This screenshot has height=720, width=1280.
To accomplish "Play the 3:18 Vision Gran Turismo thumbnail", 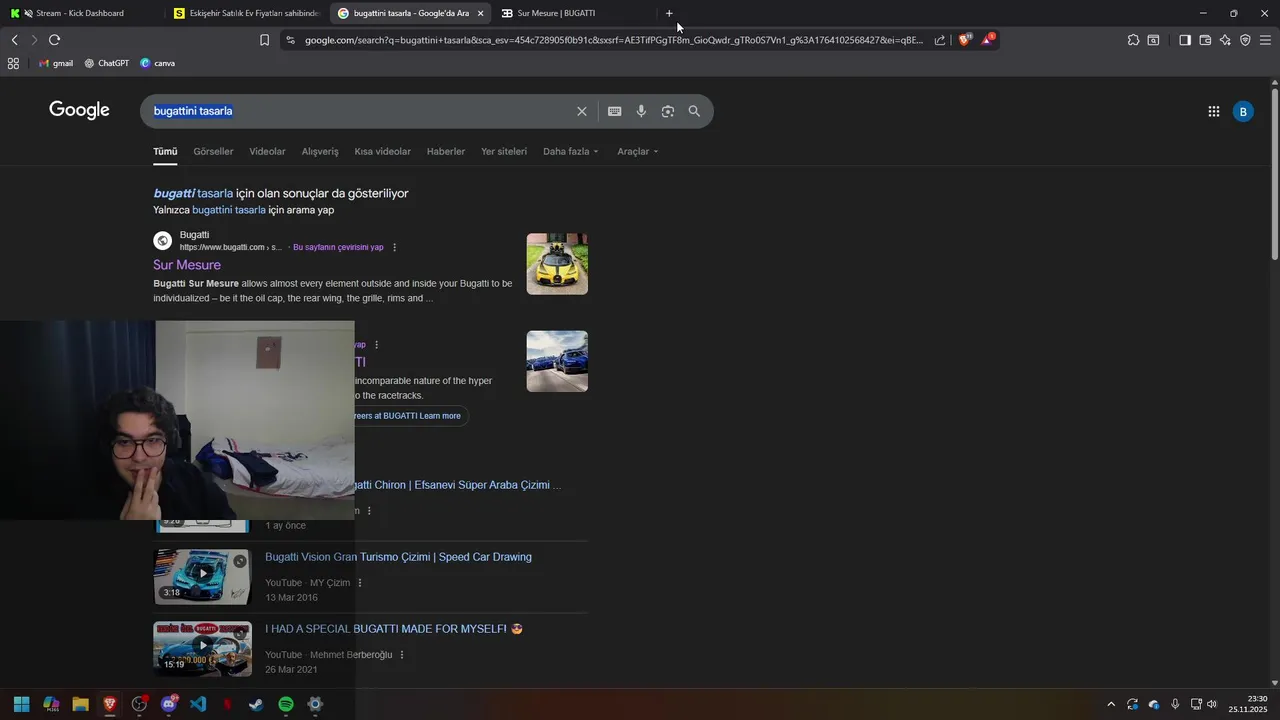I will tap(202, 575).
